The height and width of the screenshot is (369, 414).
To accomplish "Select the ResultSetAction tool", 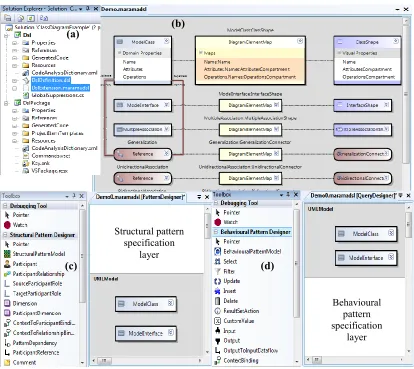I will pos(237,311).
